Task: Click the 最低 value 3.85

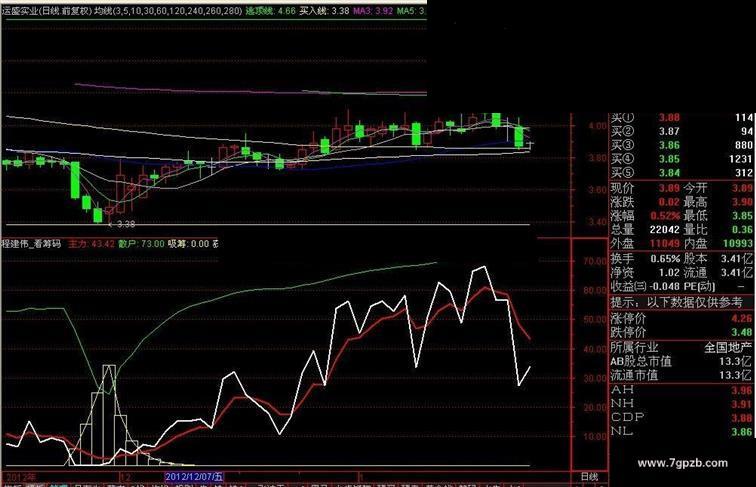Action: (742, 216)
